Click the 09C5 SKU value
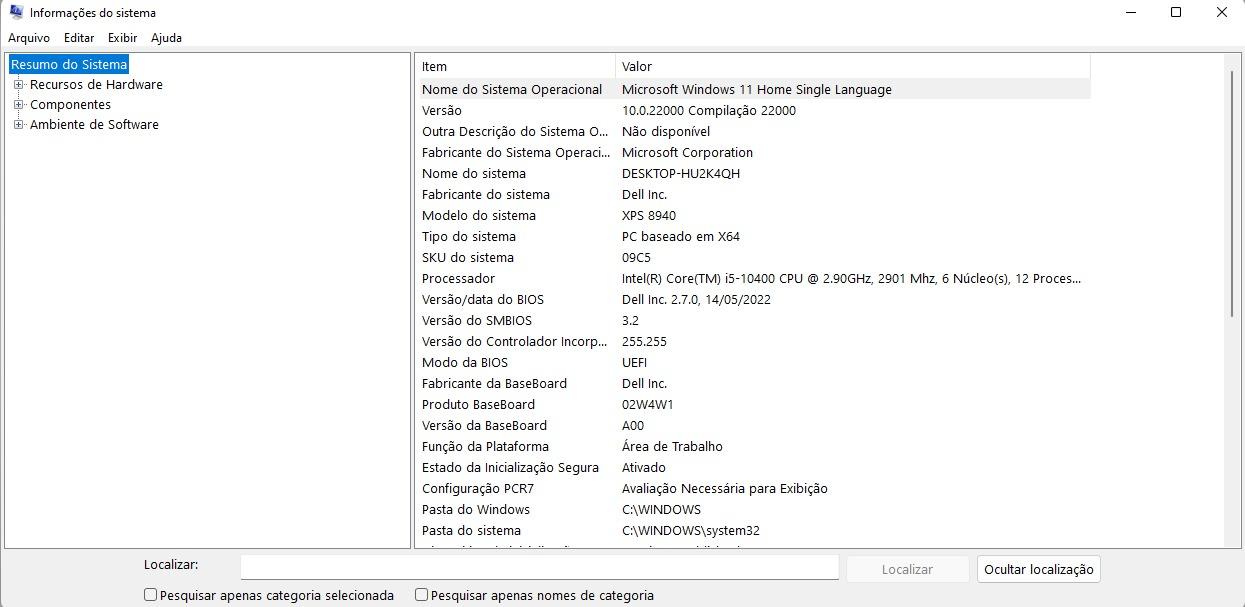The width and height of the screenshot is (1245, 607). click(636, 258)
